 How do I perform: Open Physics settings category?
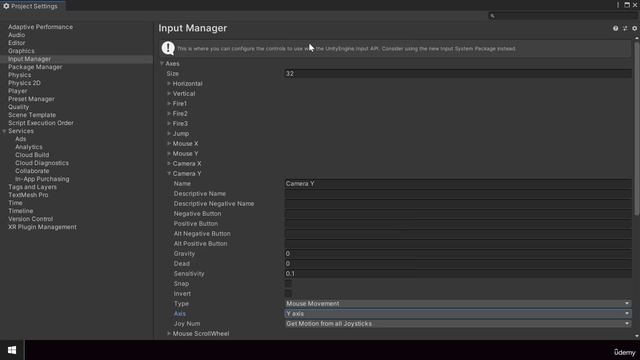19,75
